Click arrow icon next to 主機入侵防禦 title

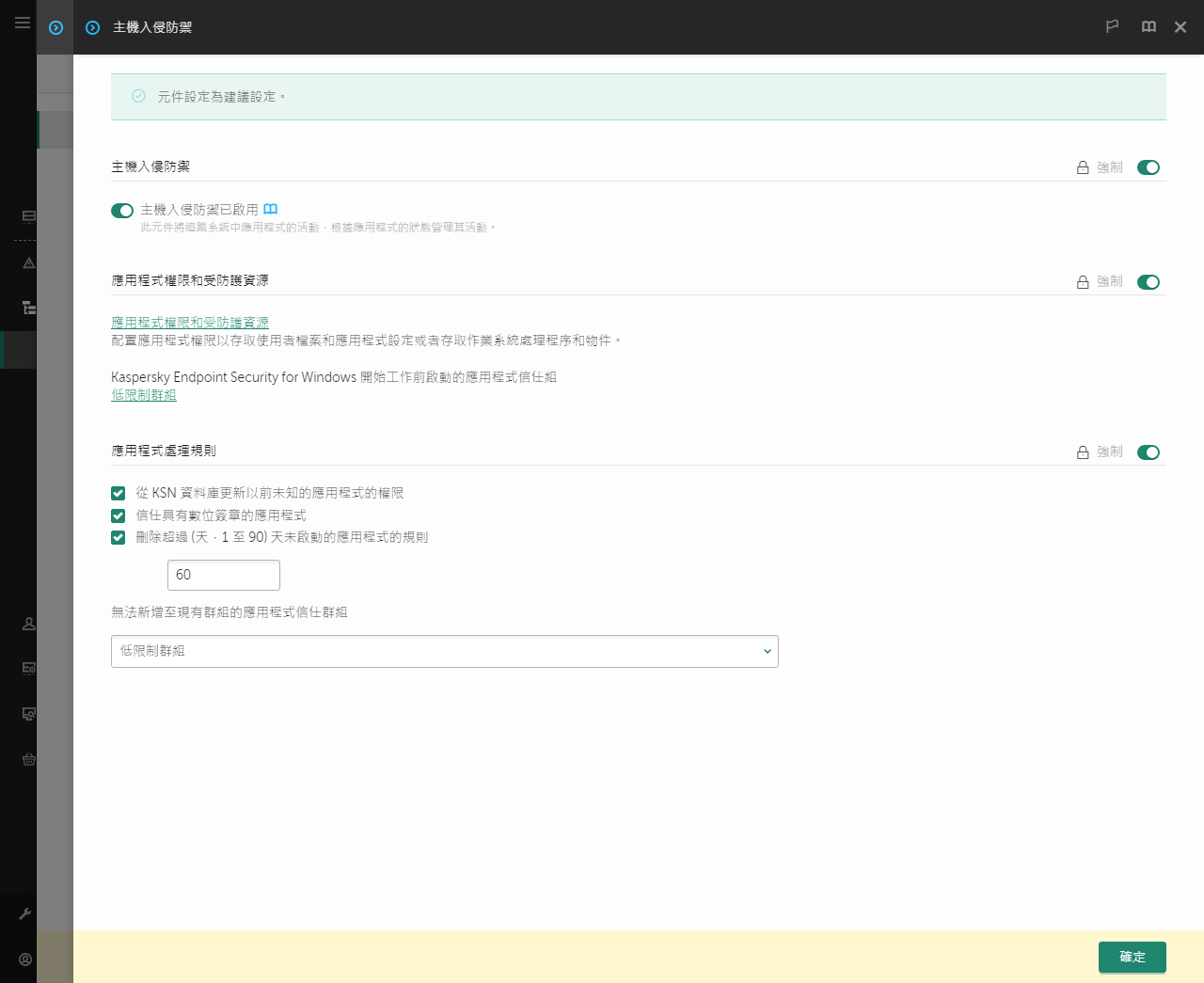92,27
